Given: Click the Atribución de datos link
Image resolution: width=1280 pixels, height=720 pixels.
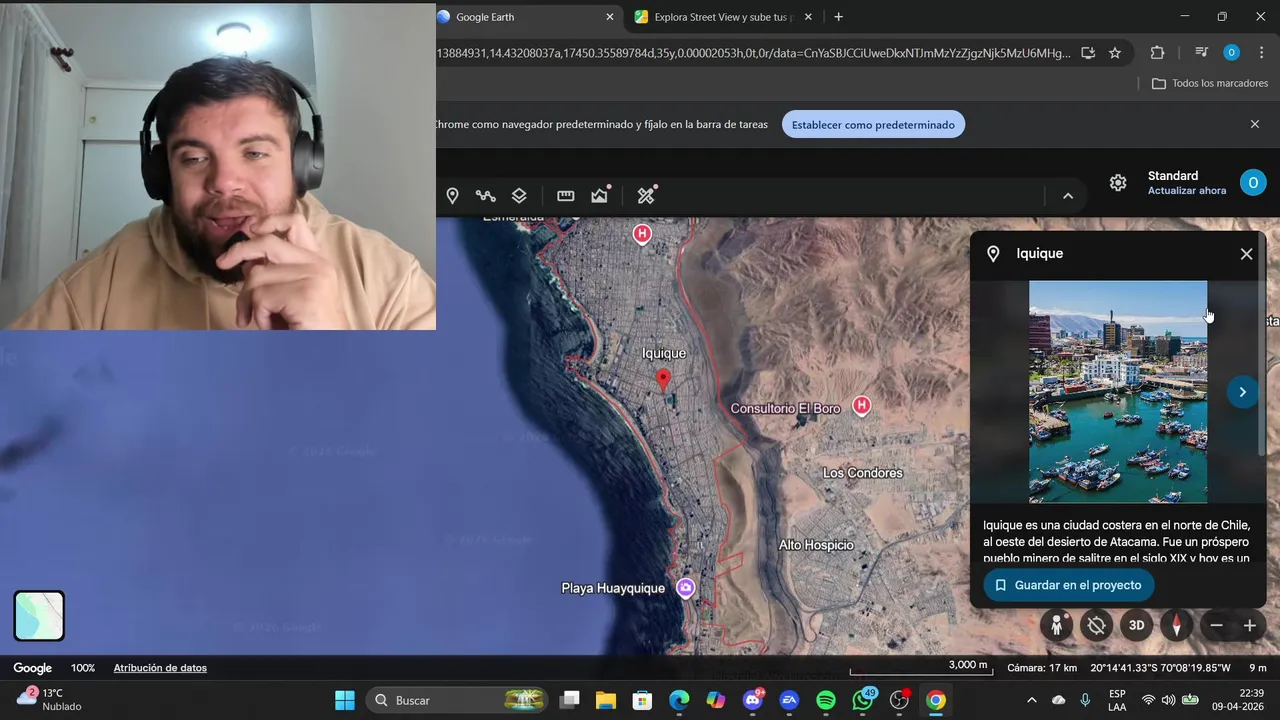Looking at the screenshot, I should tap(160, 668).
